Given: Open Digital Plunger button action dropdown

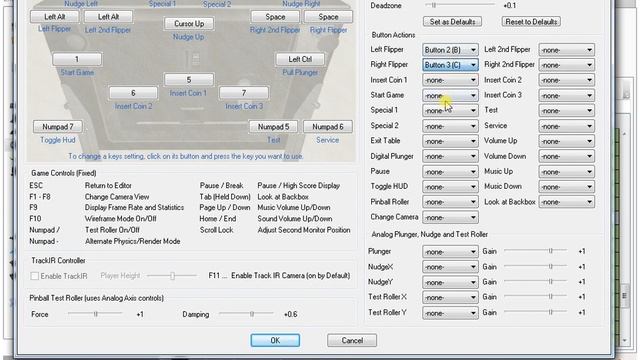Looking at the screenshot, I should tap(450, 156).
